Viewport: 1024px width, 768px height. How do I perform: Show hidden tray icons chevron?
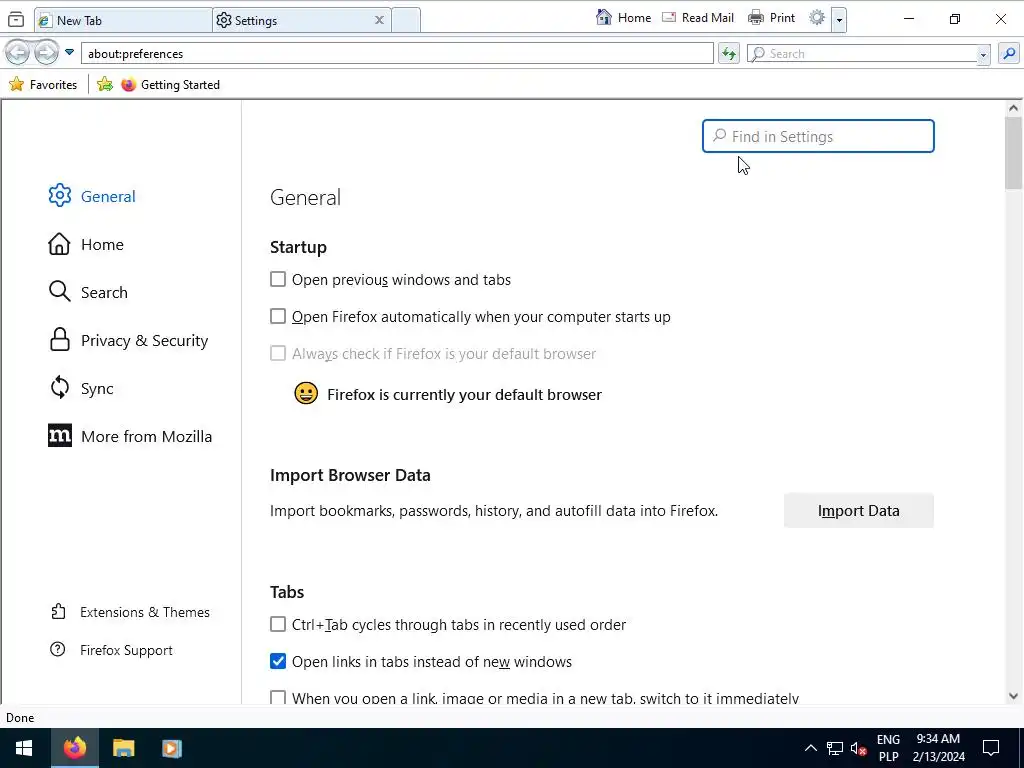pyautogui.click(x=810, y=748)
